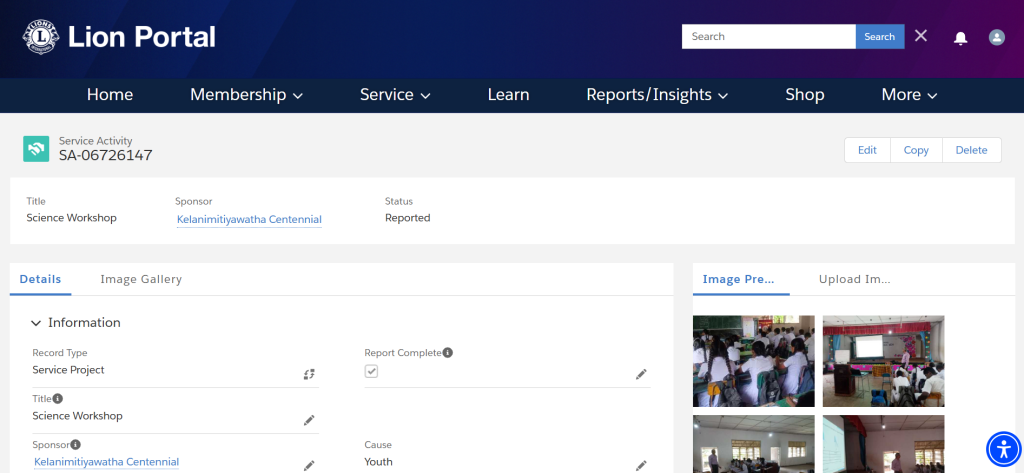
Task: Open thumbnail of presentation screen close-up
Action: click(883, 444)
